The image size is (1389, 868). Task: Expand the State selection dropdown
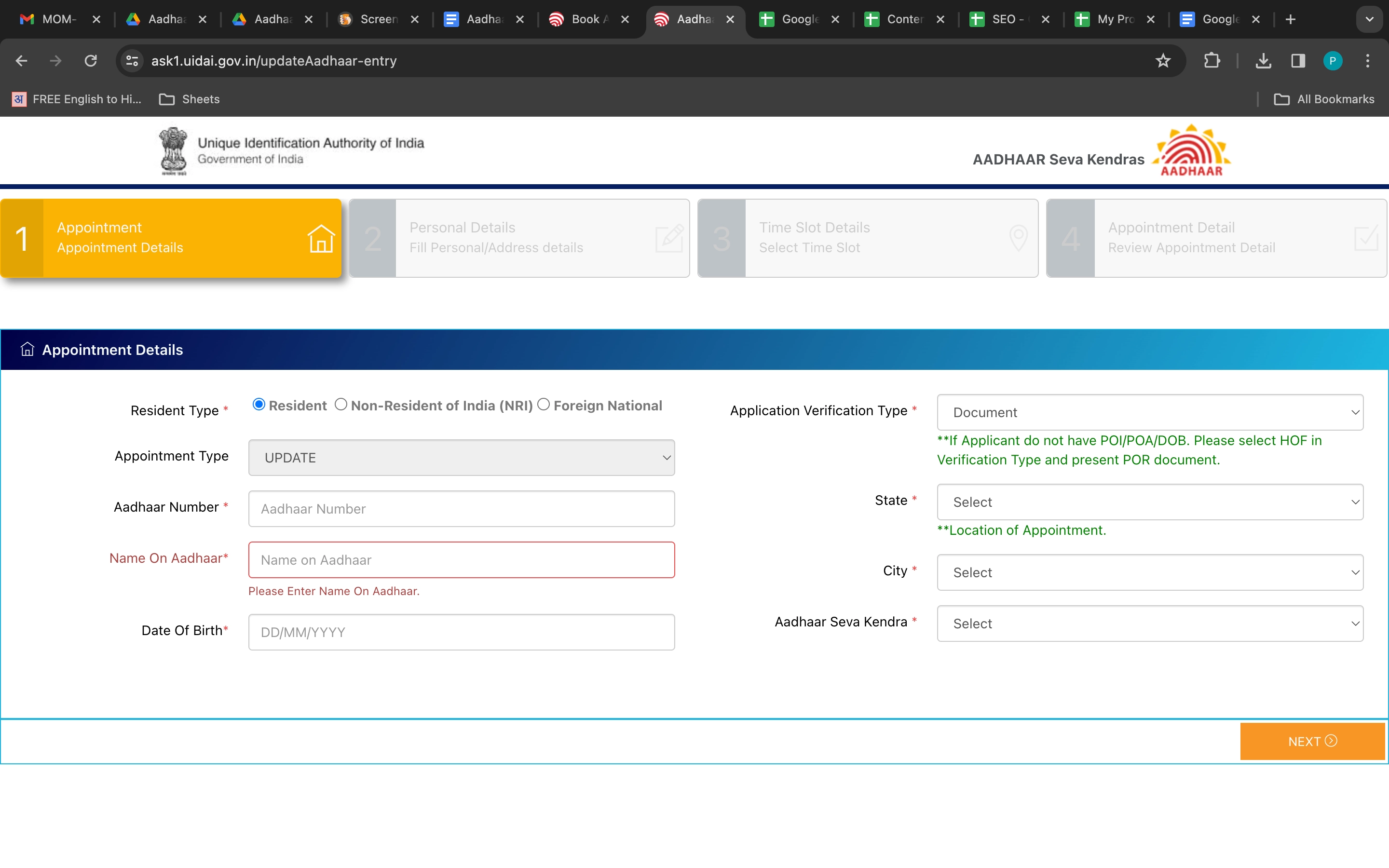coord(1148,502)
